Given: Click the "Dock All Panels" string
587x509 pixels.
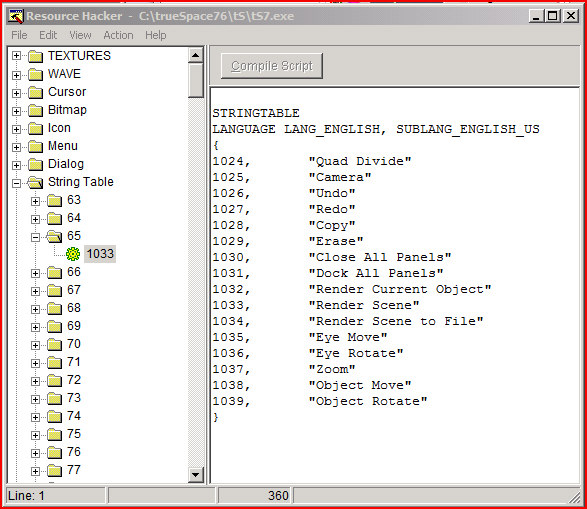Looking at the screenshot, I should tap(376, 274).
